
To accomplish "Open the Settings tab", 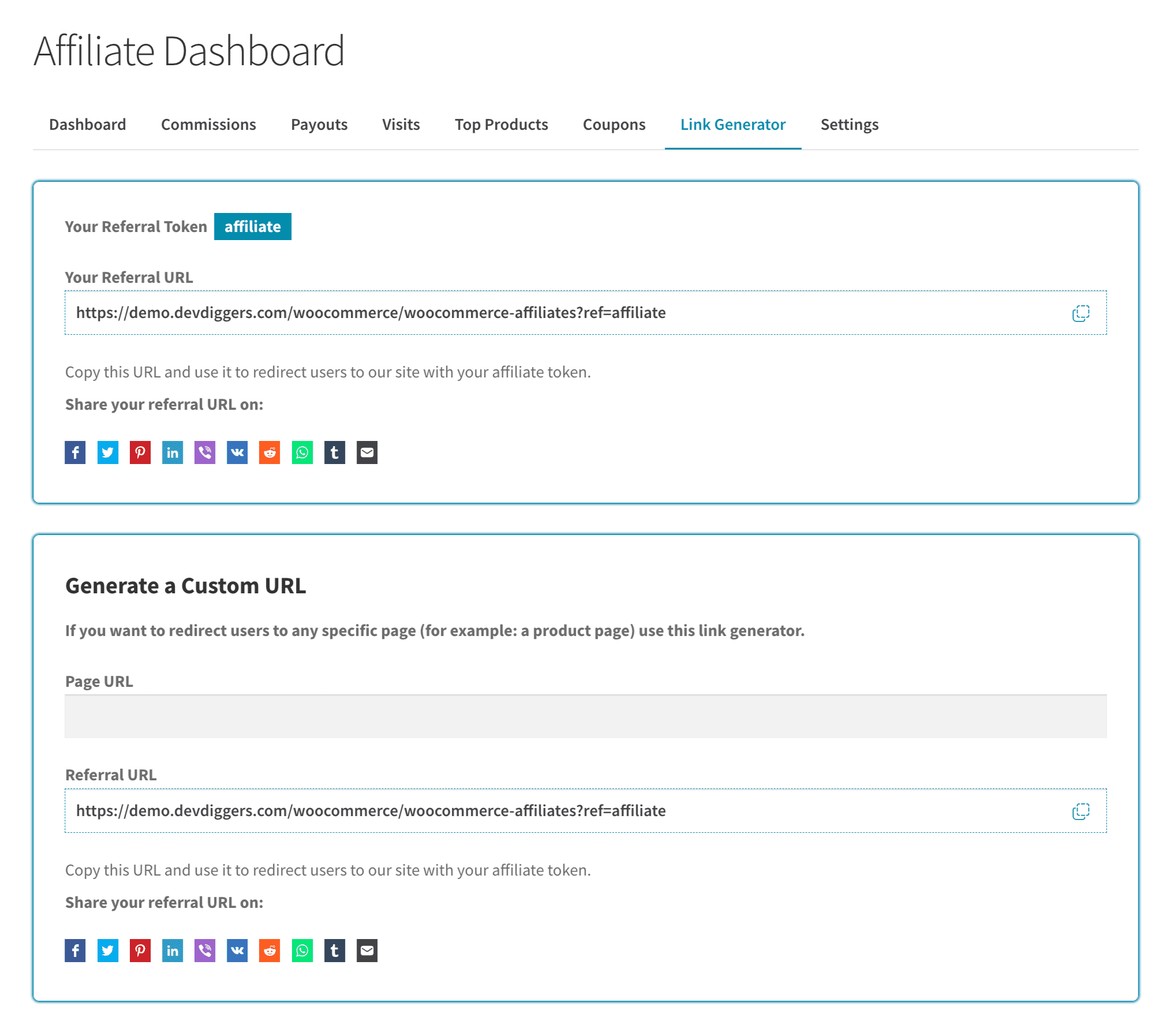I will [x=849, y=124].
